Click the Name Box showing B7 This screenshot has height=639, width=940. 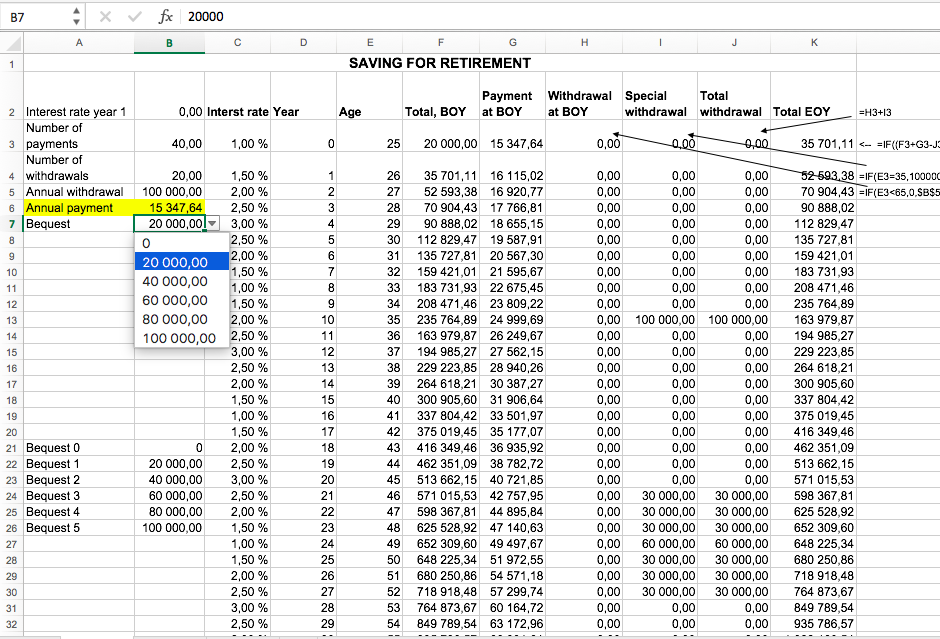[37, 17]
